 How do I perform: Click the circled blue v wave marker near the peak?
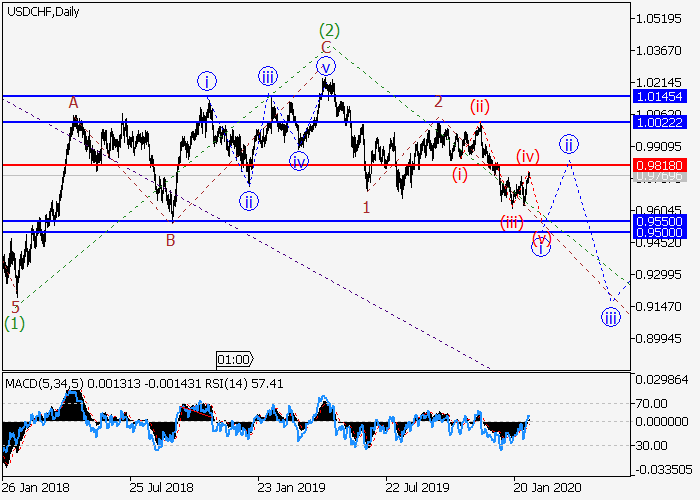coord(325,67)
